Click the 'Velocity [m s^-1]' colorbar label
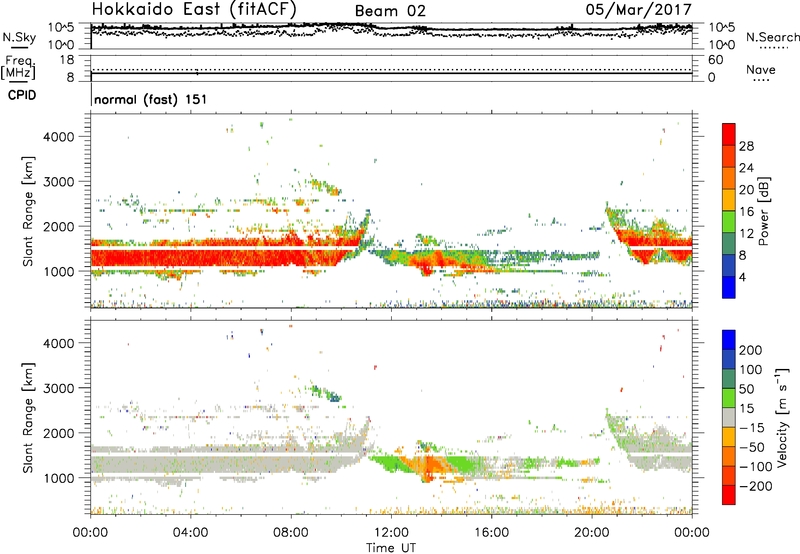 782,417
